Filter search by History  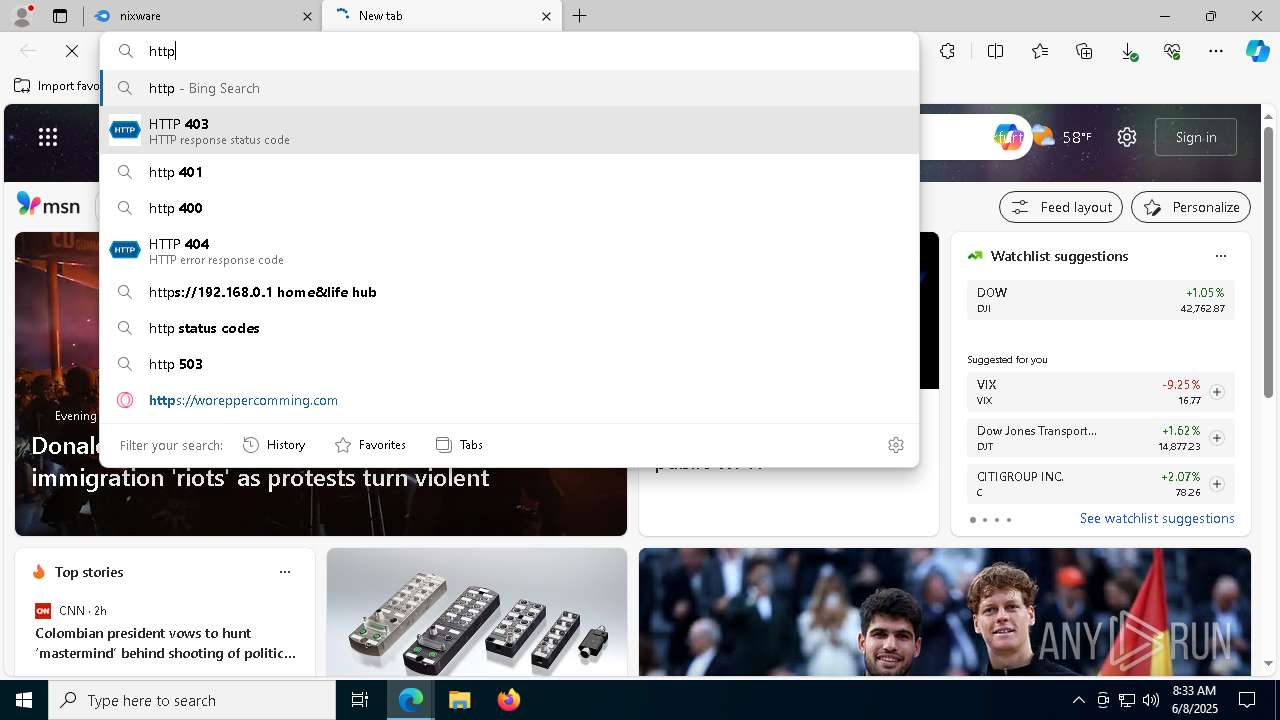click(274, 445)
